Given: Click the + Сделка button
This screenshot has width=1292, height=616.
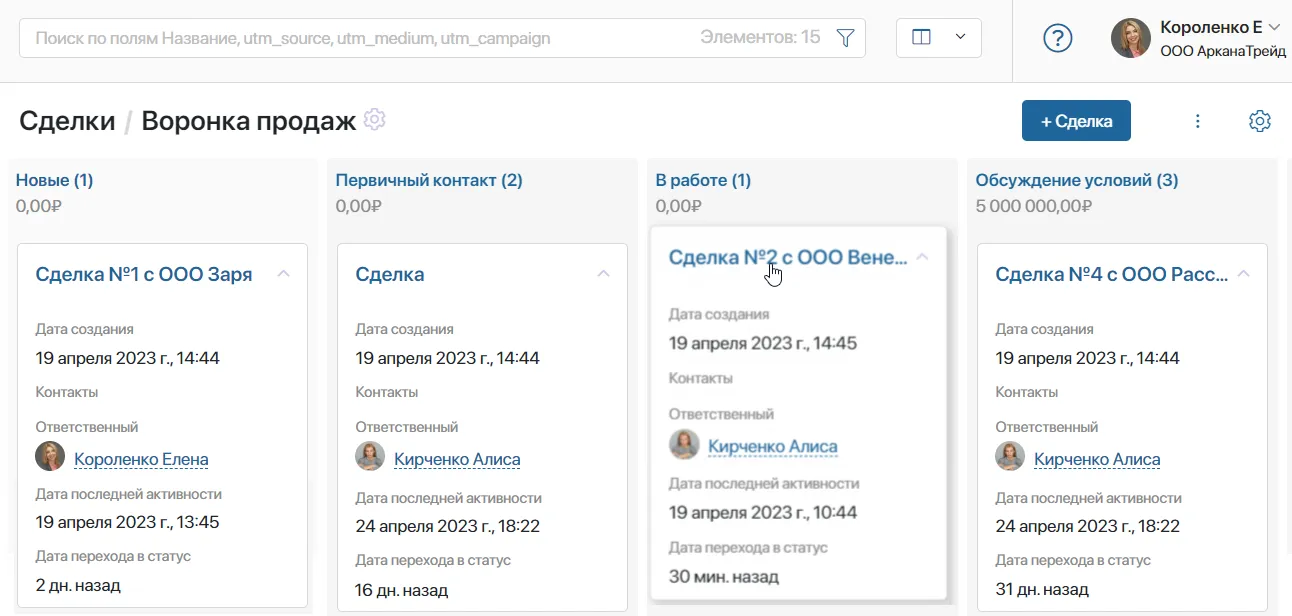Looking at the screenshot, I should 1076,121.
